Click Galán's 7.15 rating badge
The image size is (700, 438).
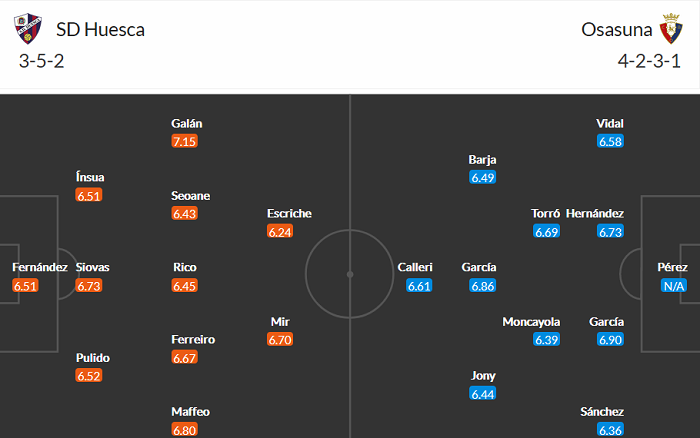click(185, 141)
